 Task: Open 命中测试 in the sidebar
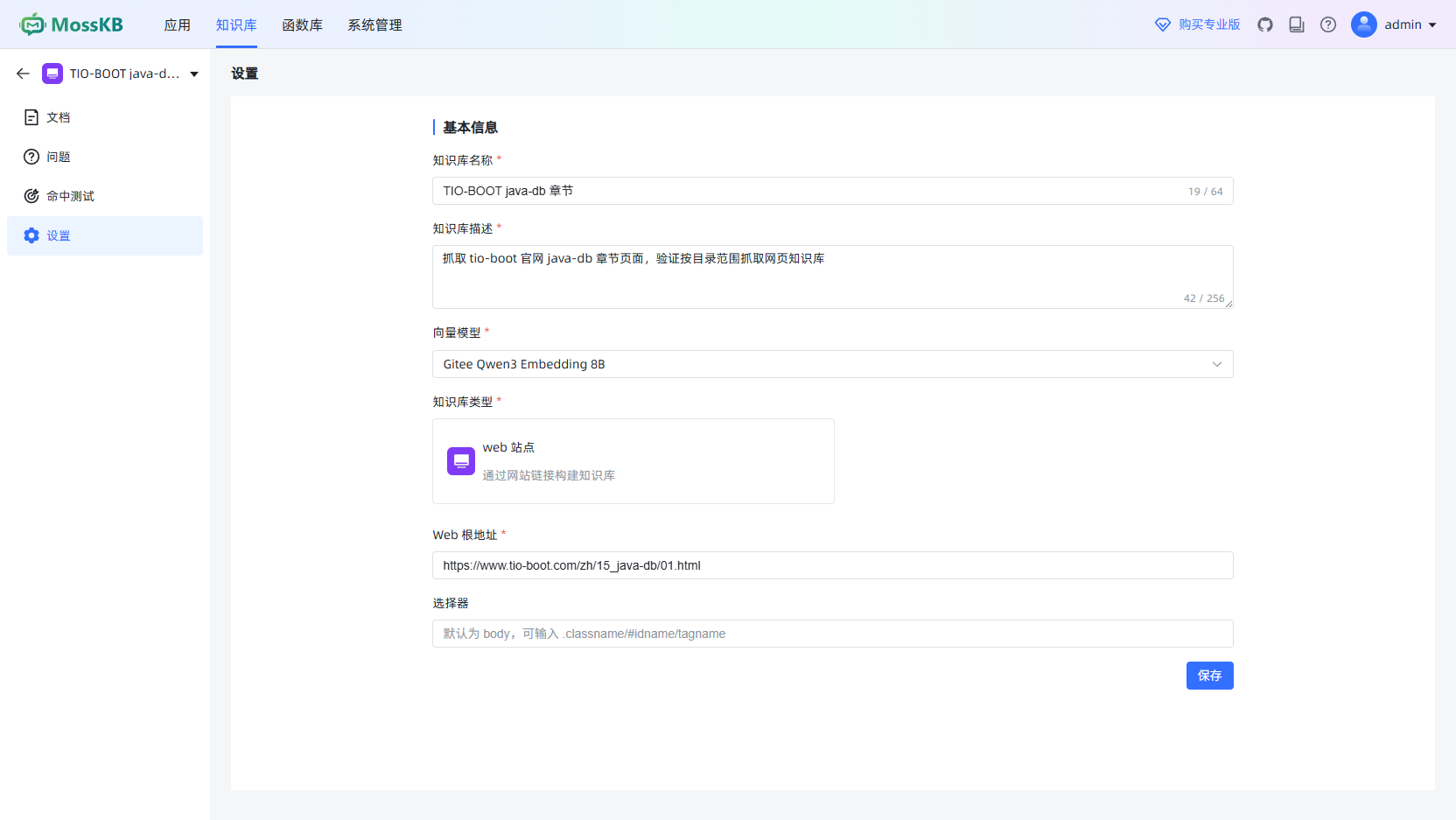105,196
